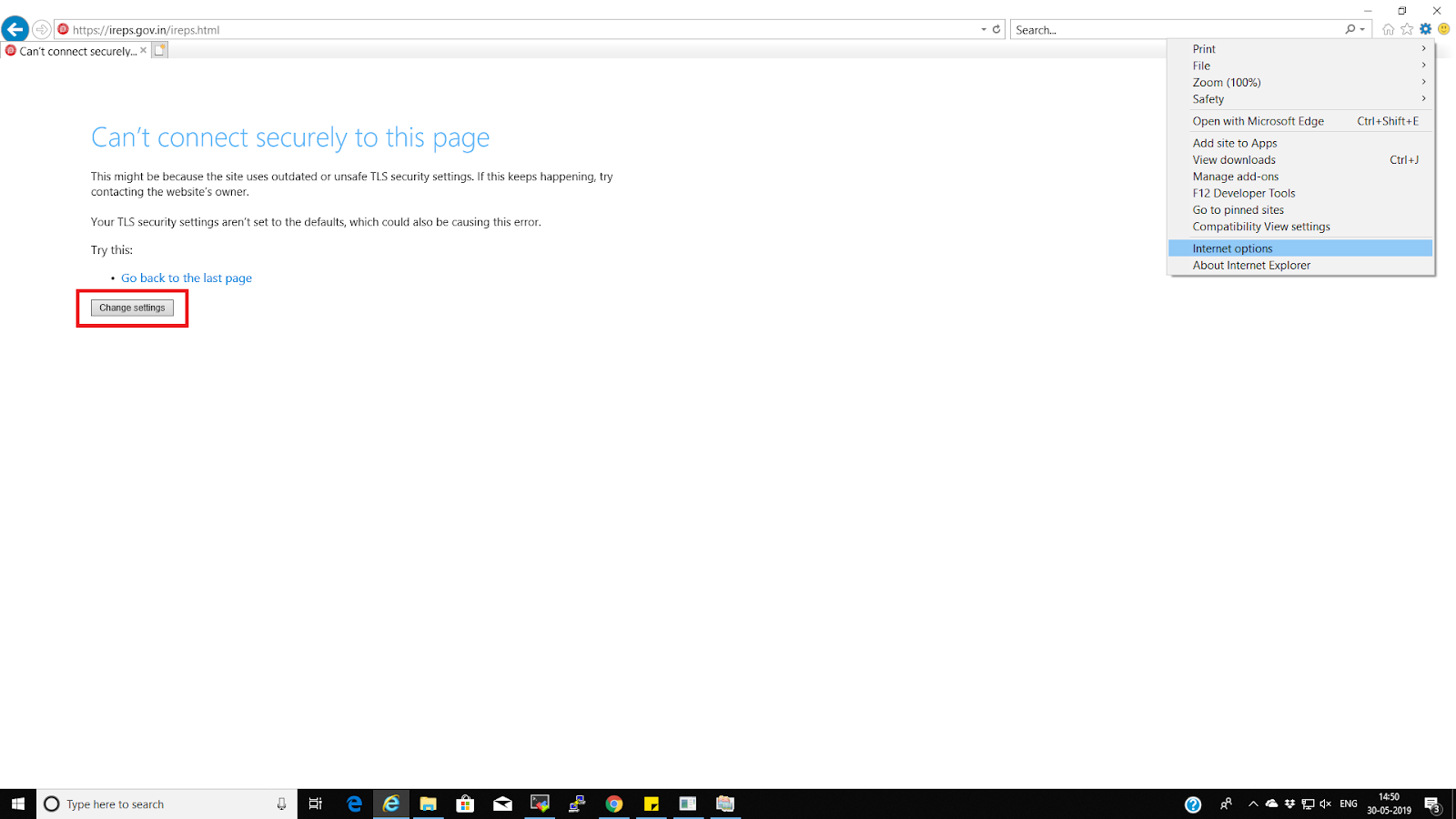Click 'Type here to search' taskbar box

pos(167,804)
